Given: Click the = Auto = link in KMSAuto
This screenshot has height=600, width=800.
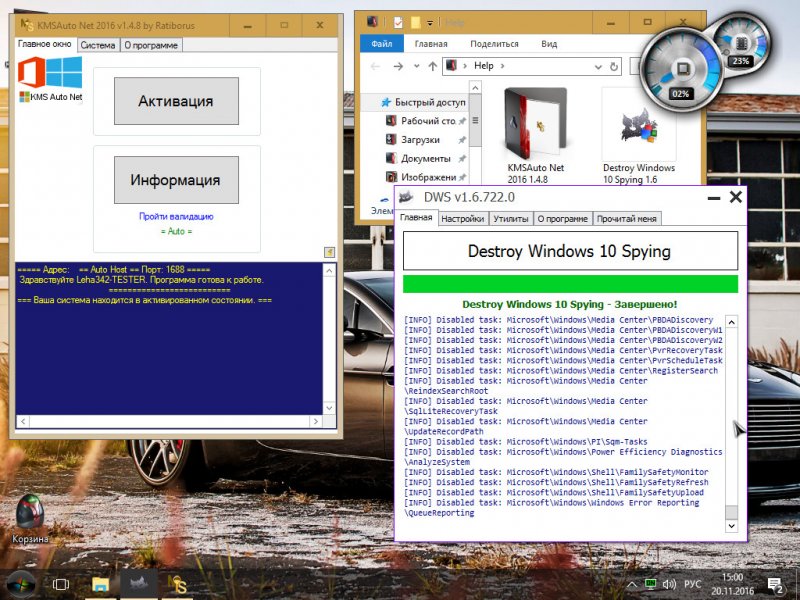Looking at the screenshot, I should pyautogui.click(x=177, y=231).
